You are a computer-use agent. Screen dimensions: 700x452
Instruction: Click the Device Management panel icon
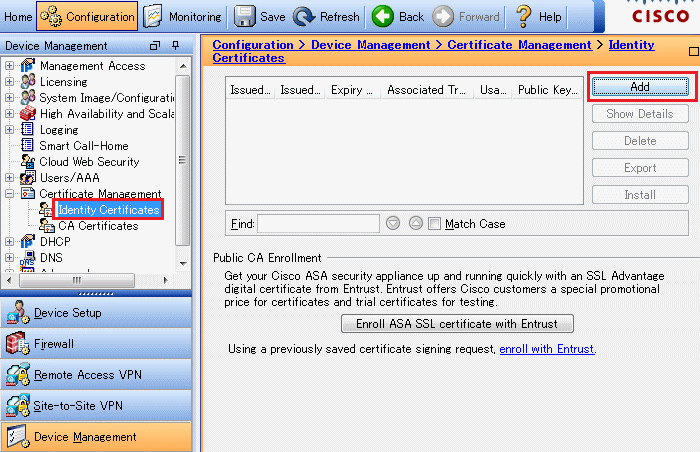[x=18, y=436]
